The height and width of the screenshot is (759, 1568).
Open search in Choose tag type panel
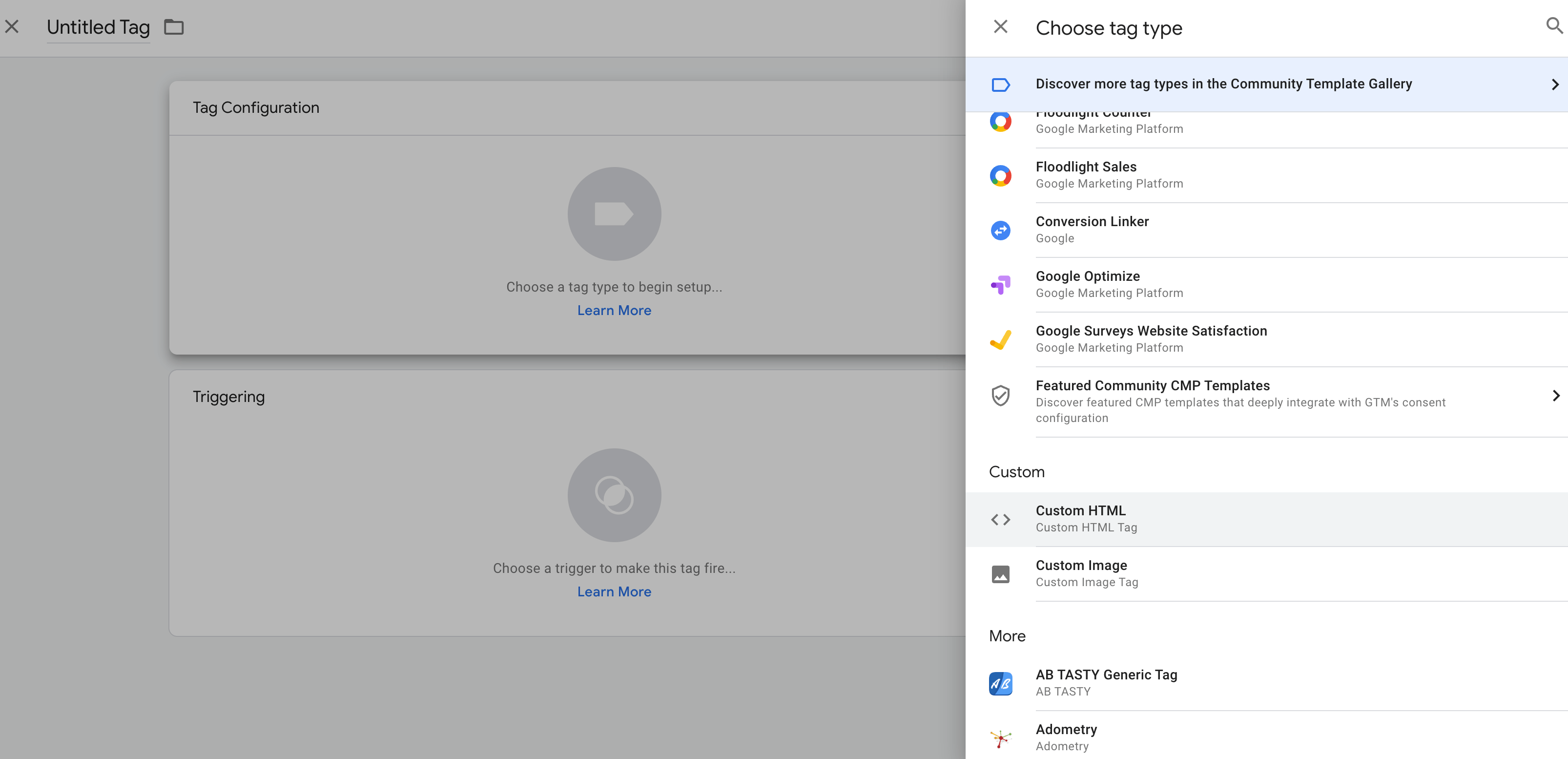(x=1554, y=25)
